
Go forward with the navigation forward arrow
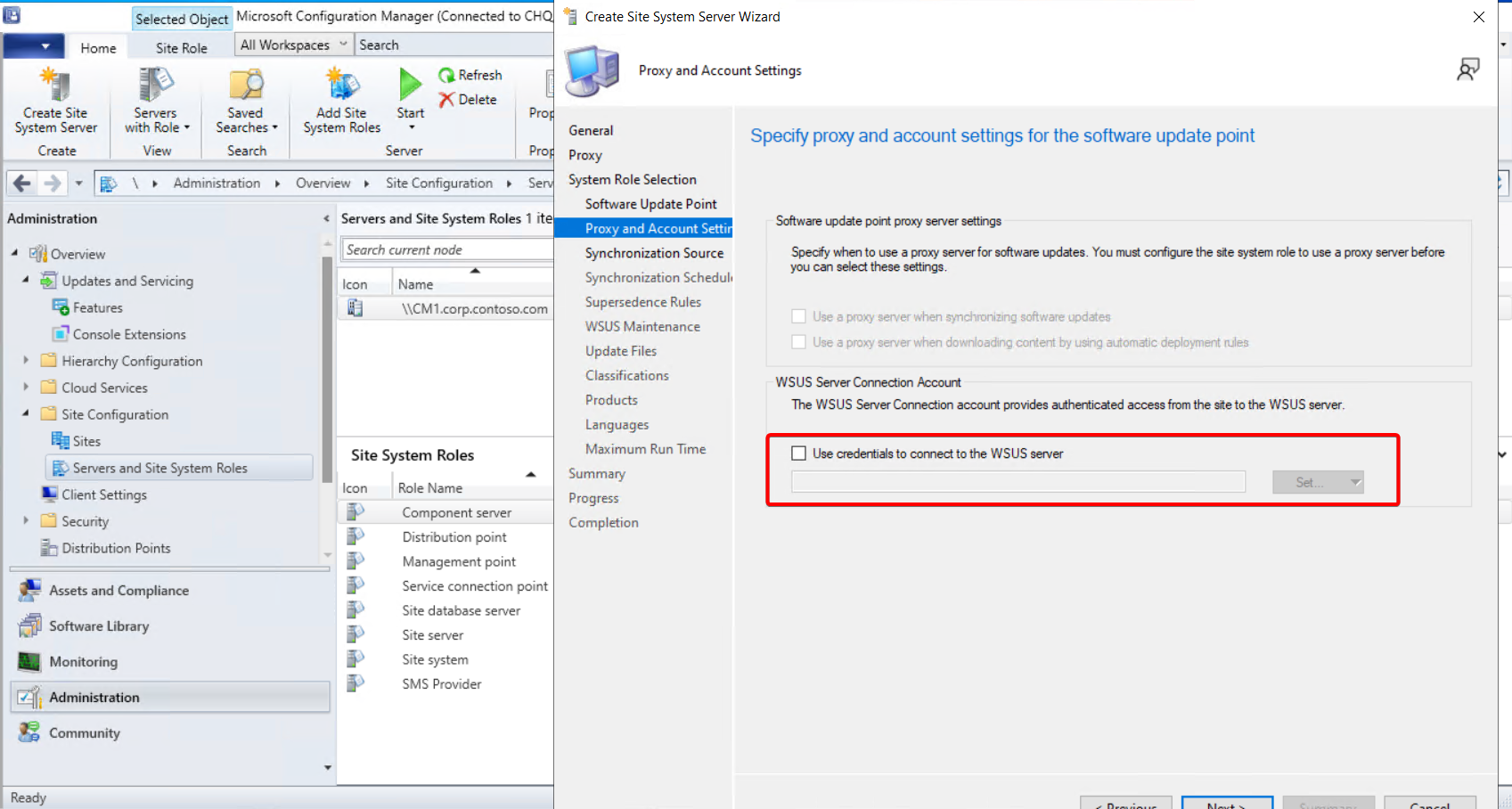point(53,183)
